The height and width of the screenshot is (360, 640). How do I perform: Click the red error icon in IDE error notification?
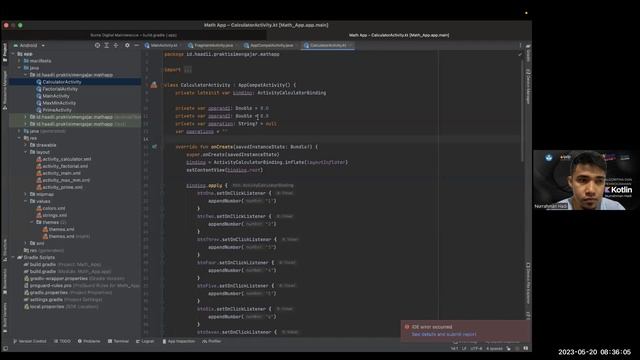[x=407, y=327]
